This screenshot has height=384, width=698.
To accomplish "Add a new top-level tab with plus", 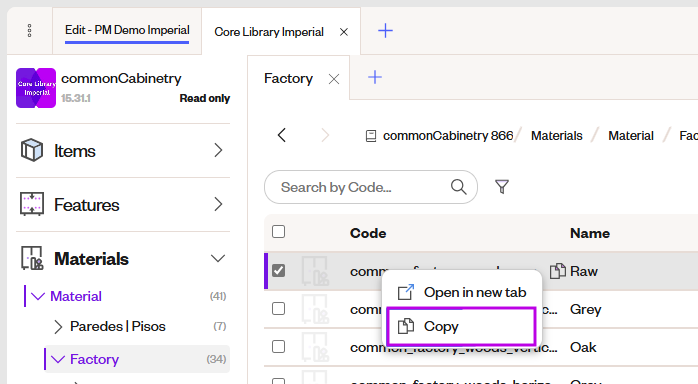I will [385, 31].
